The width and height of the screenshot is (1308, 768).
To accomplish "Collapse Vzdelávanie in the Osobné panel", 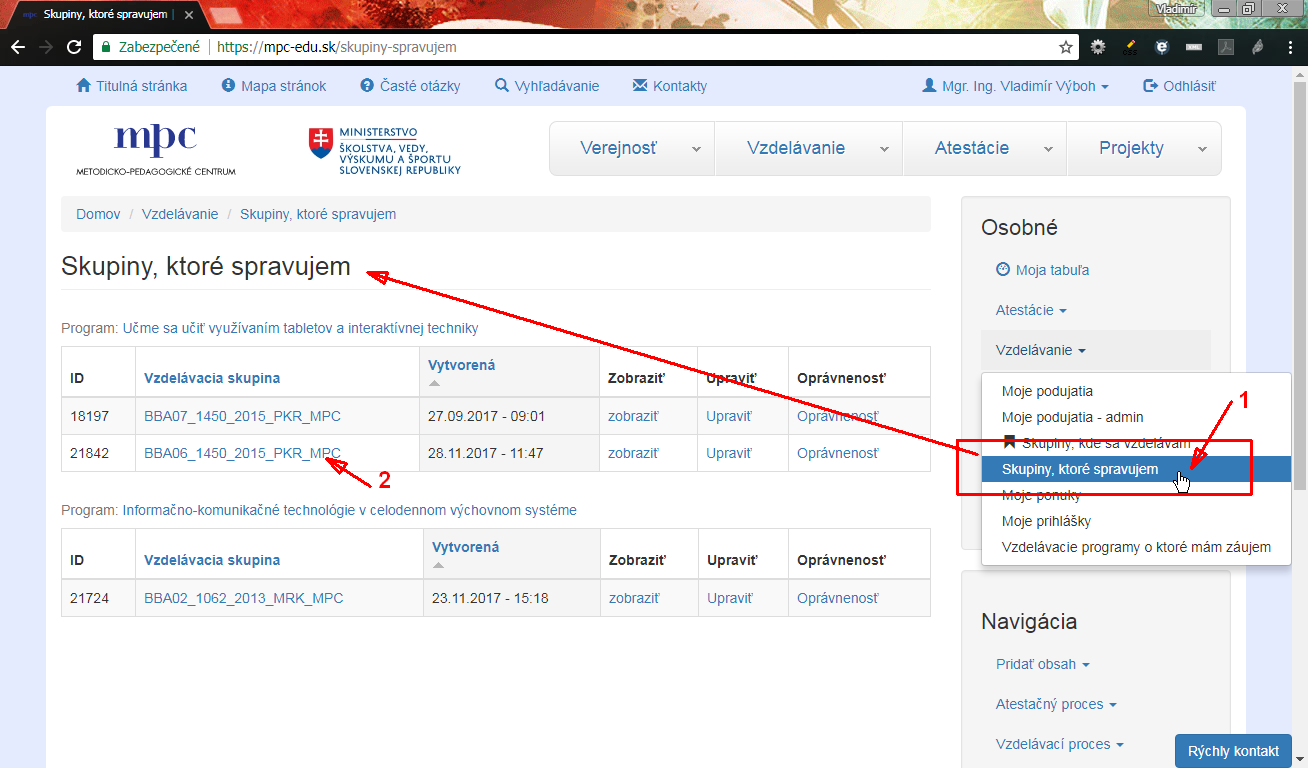I will (1041, 350).
